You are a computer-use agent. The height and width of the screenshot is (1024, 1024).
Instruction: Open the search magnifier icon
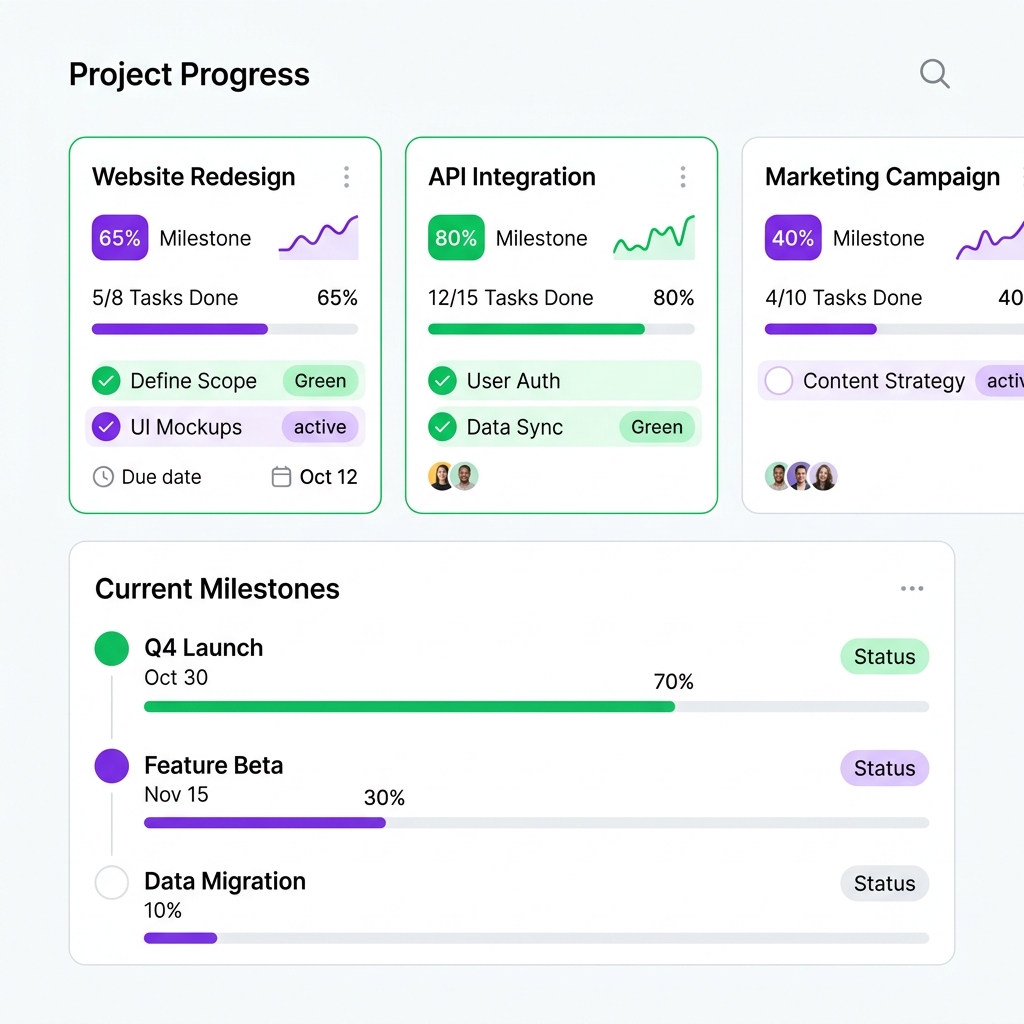click(x=935, y=74)
